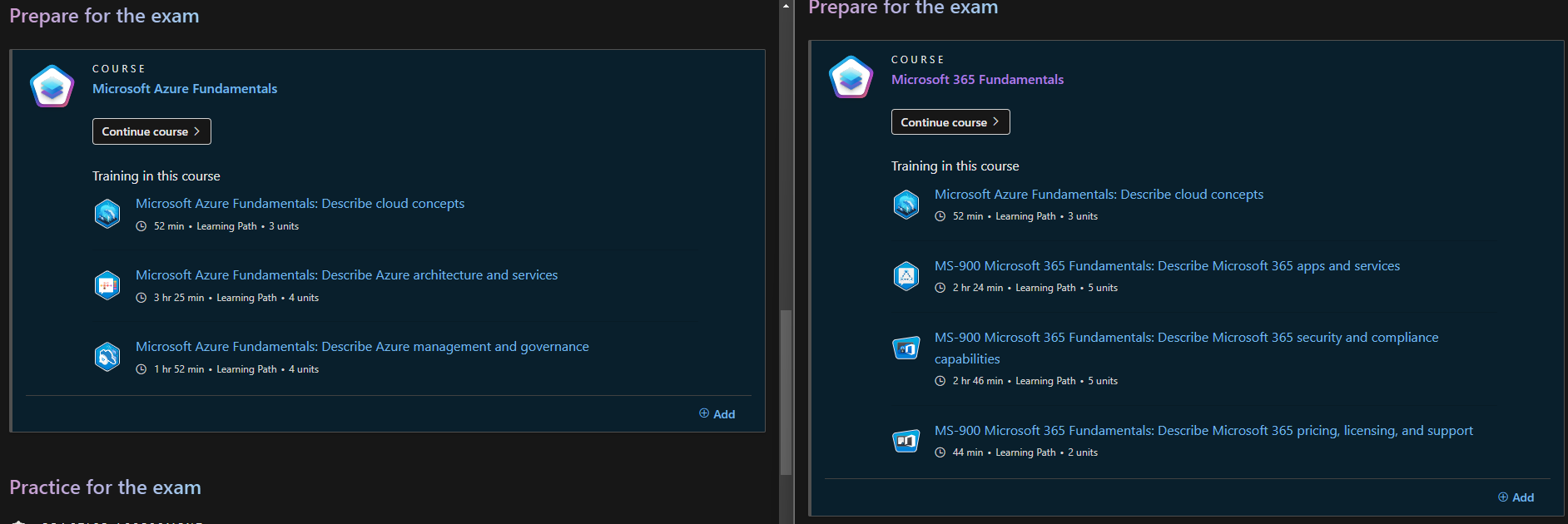Click the 365 security and compliance path icon
1568x524 pixels.
pyautogui.click(x=906, y=349)
